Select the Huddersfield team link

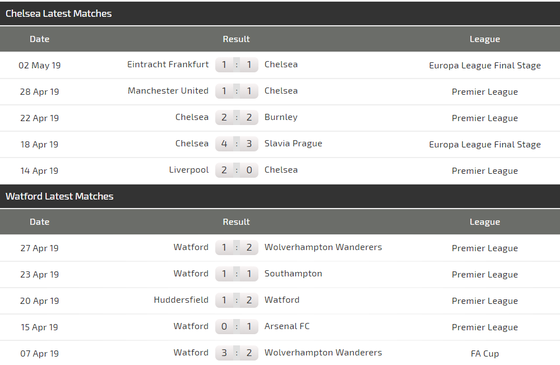pos(181,300)
